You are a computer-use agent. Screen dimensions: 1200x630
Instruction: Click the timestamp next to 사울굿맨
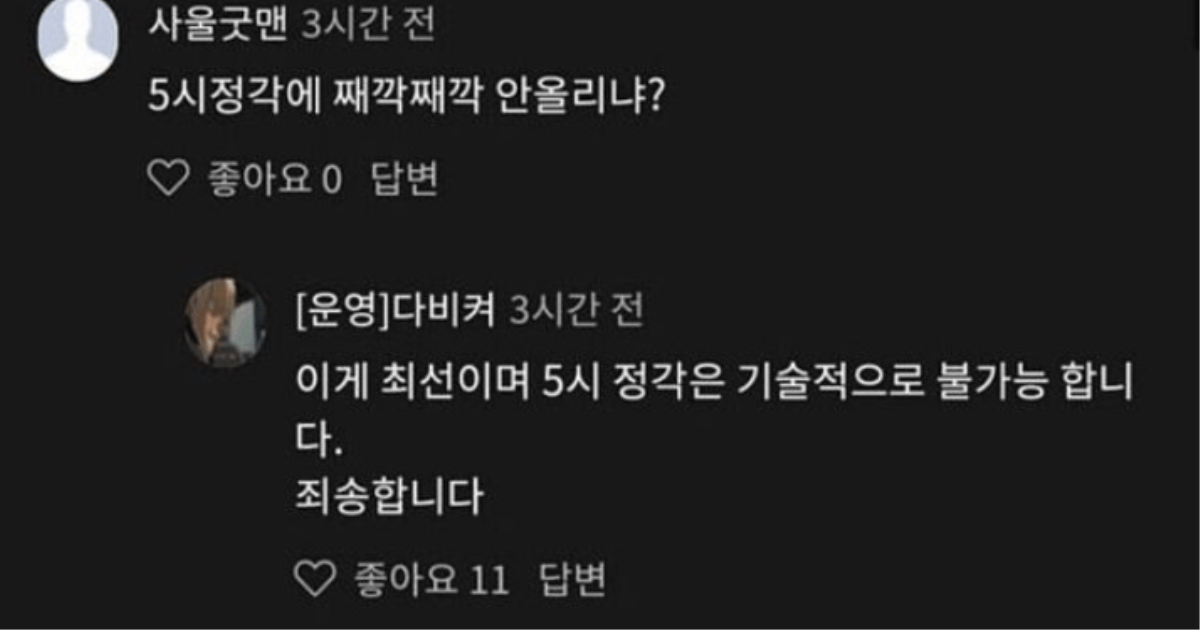[x=367, y=25]
